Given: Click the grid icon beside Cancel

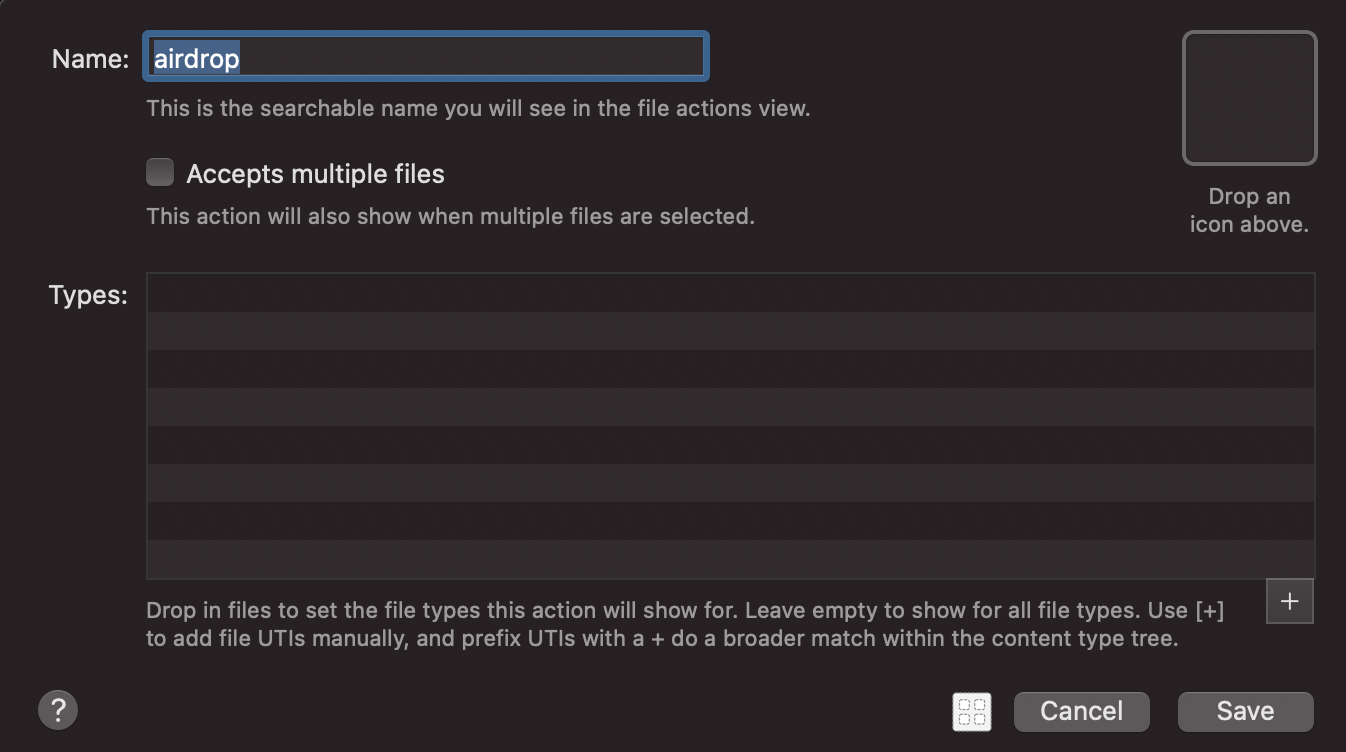Looking at the screenshot, I should click(x=972, y=712).
